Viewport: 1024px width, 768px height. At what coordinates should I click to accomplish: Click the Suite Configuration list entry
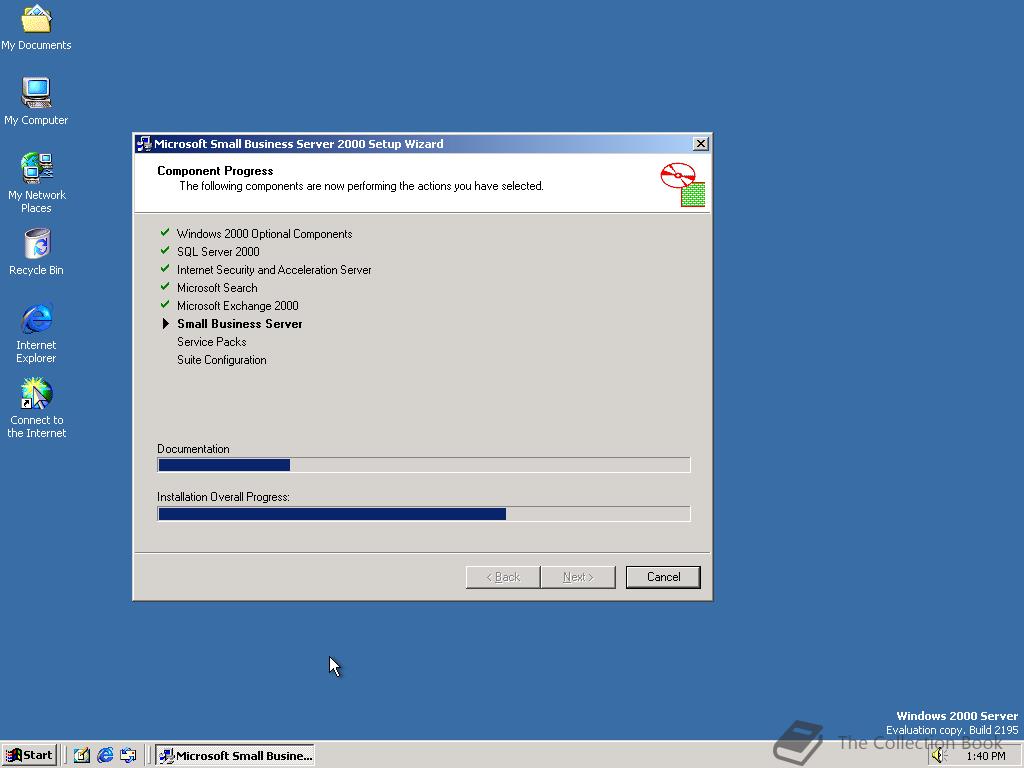tap(221, 360)
